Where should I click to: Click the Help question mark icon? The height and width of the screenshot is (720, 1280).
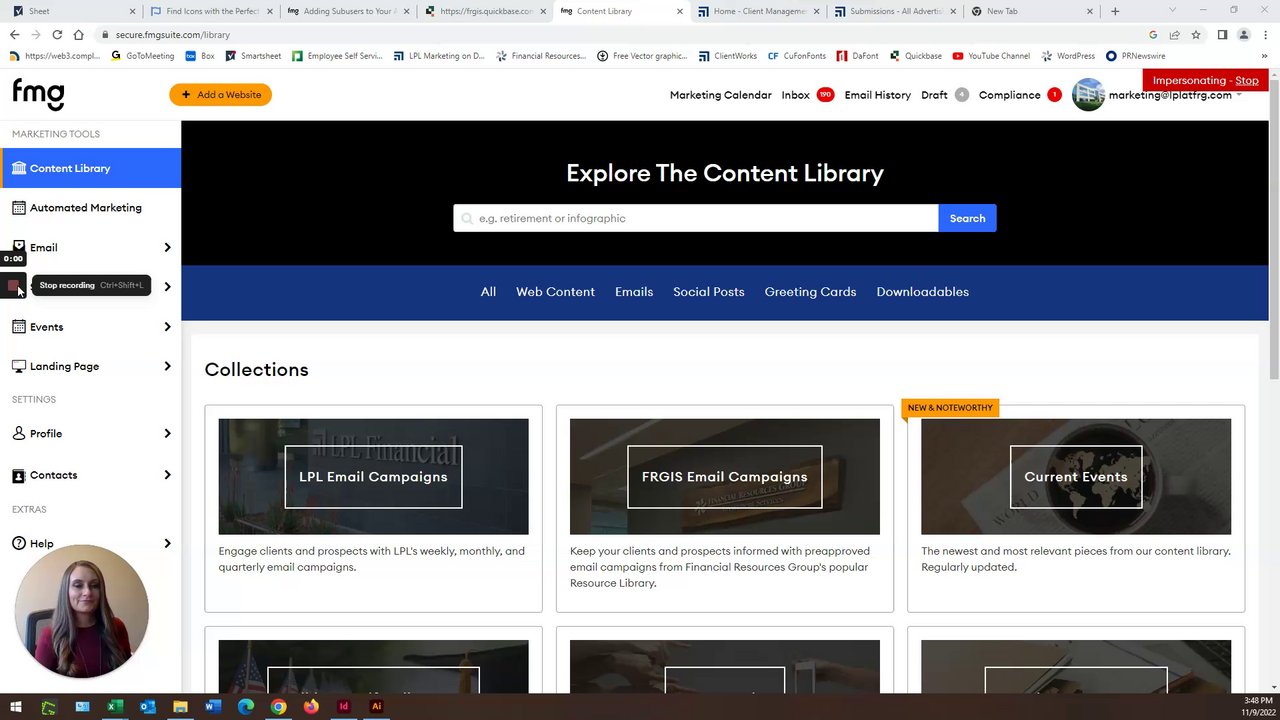[19, 543]
